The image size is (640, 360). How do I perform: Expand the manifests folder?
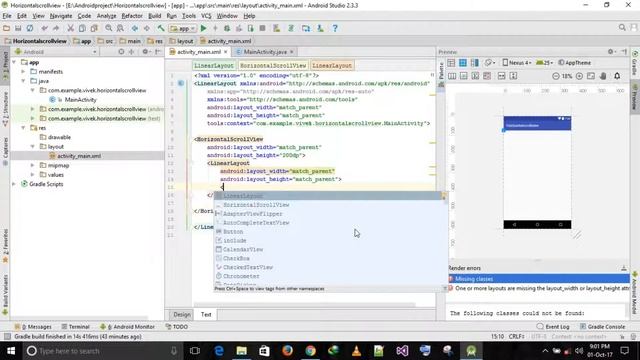point(23,71)
